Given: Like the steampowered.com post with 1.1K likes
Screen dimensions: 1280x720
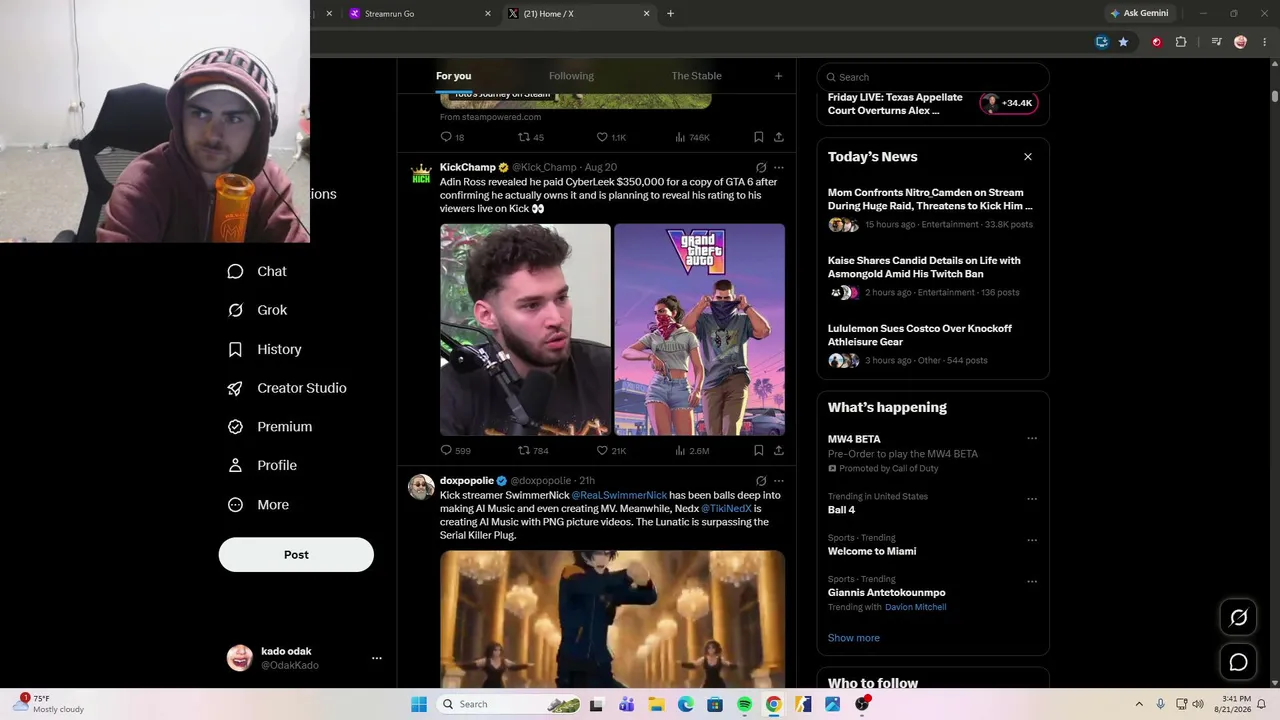Looking at the screenshot, I should click(602, 137).
